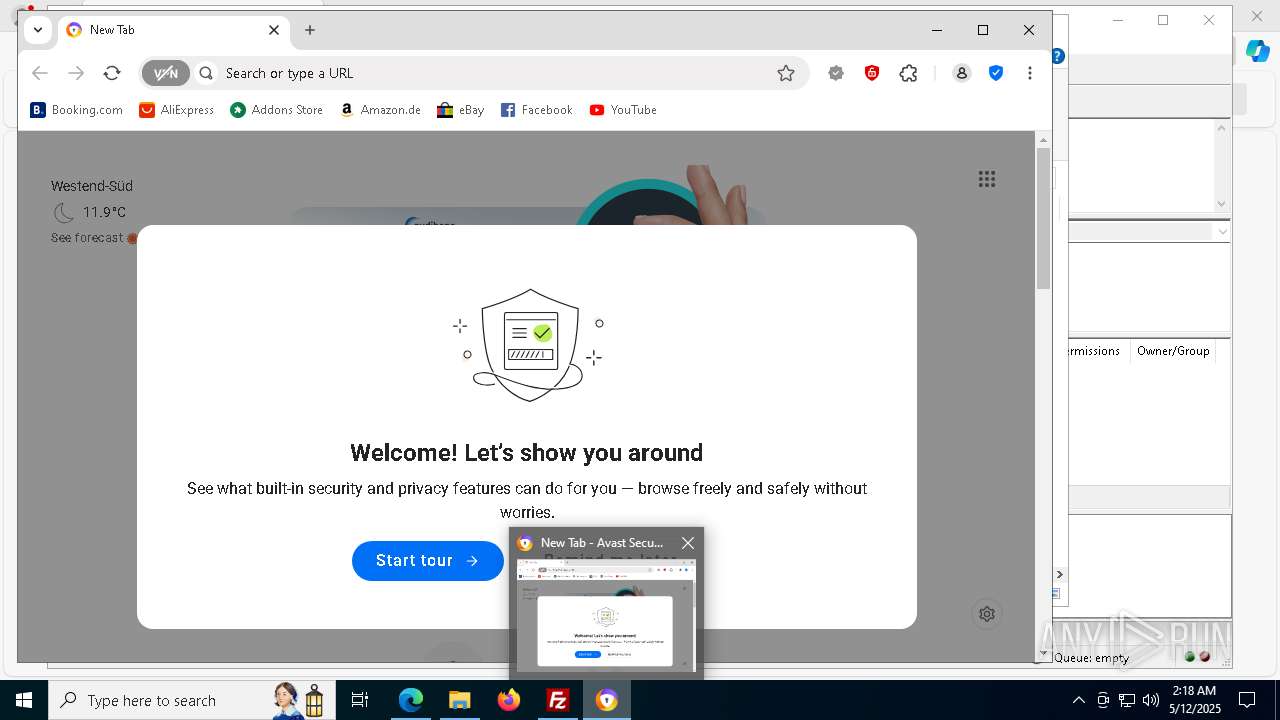1280x720 pixels.
Task: Open the red adblock shield extension
Action: pos(872,73)
